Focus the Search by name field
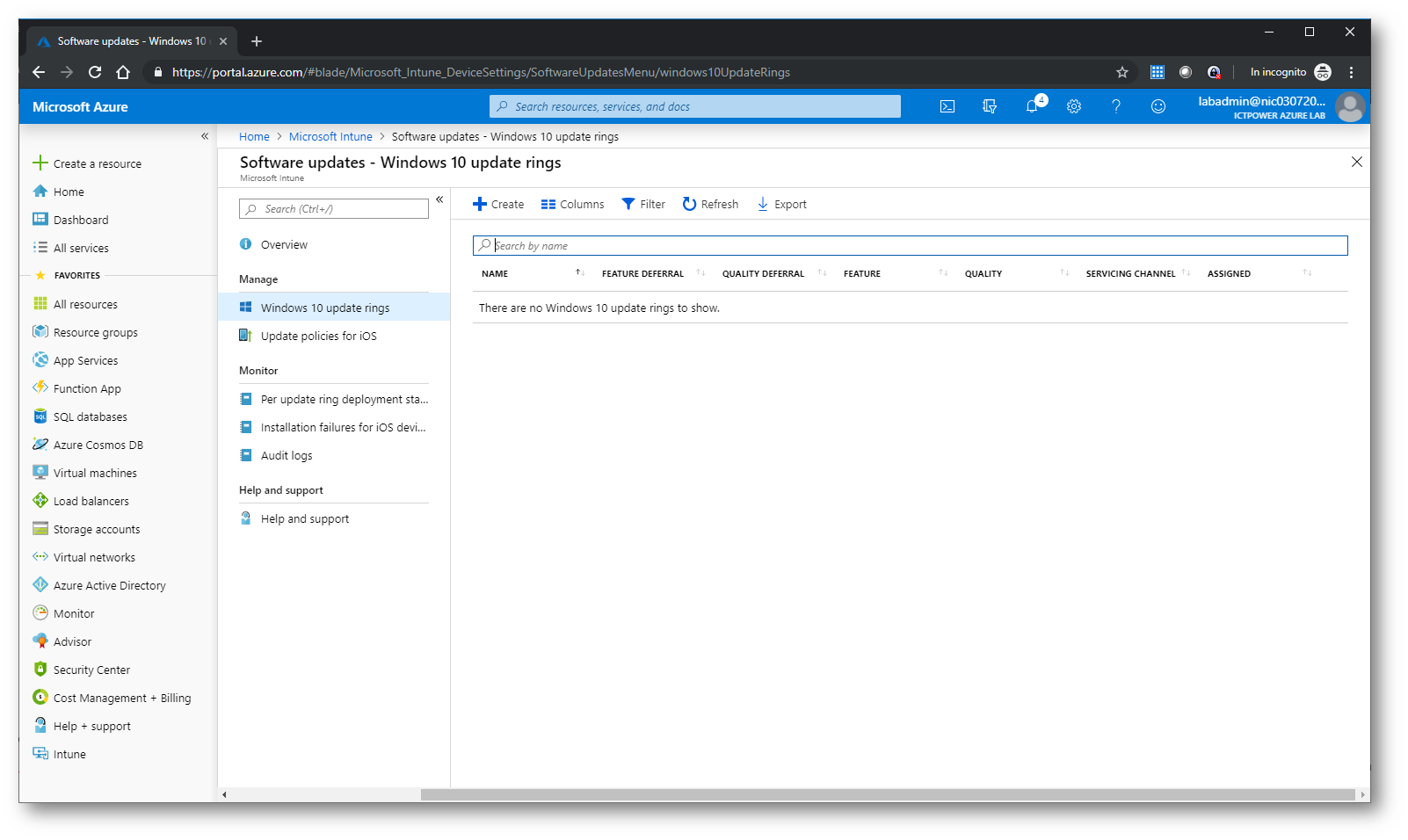The width and height of the screenshot is (1408, 840). [910, 245]
